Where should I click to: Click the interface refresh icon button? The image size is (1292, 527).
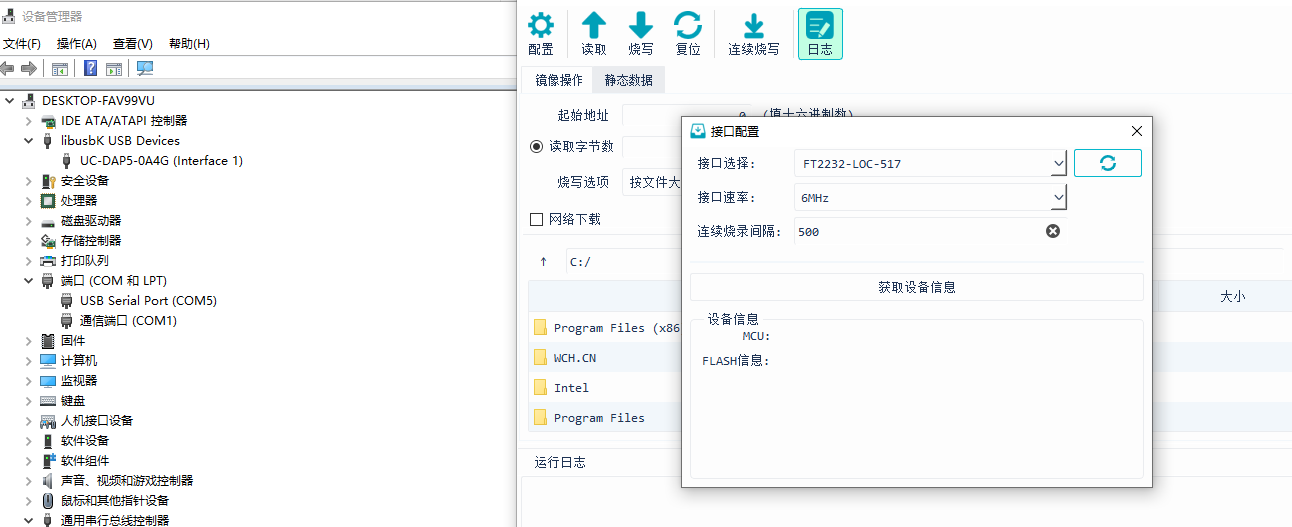point(1107,163)
